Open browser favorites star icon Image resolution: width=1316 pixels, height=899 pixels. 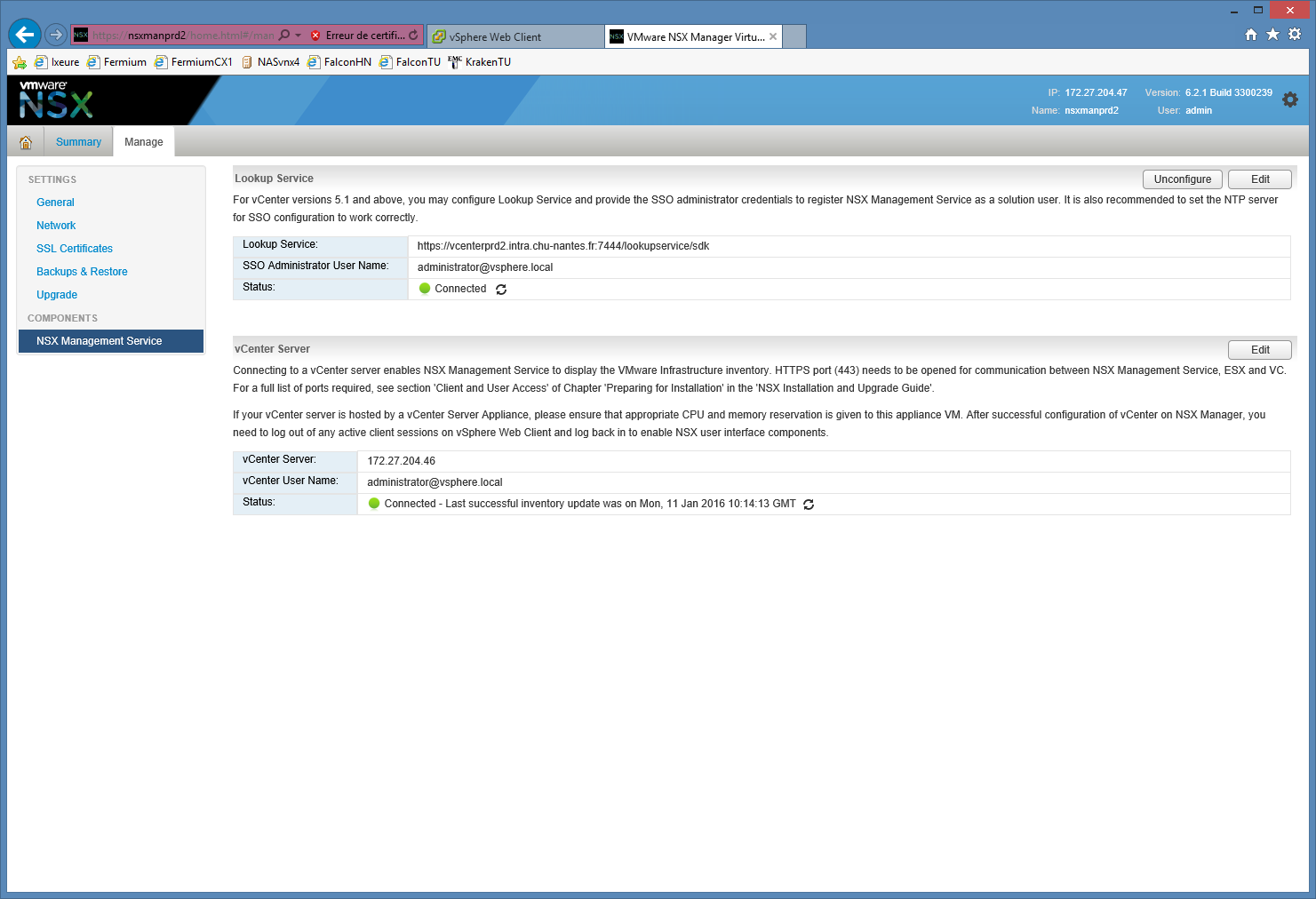[1272, 35]
